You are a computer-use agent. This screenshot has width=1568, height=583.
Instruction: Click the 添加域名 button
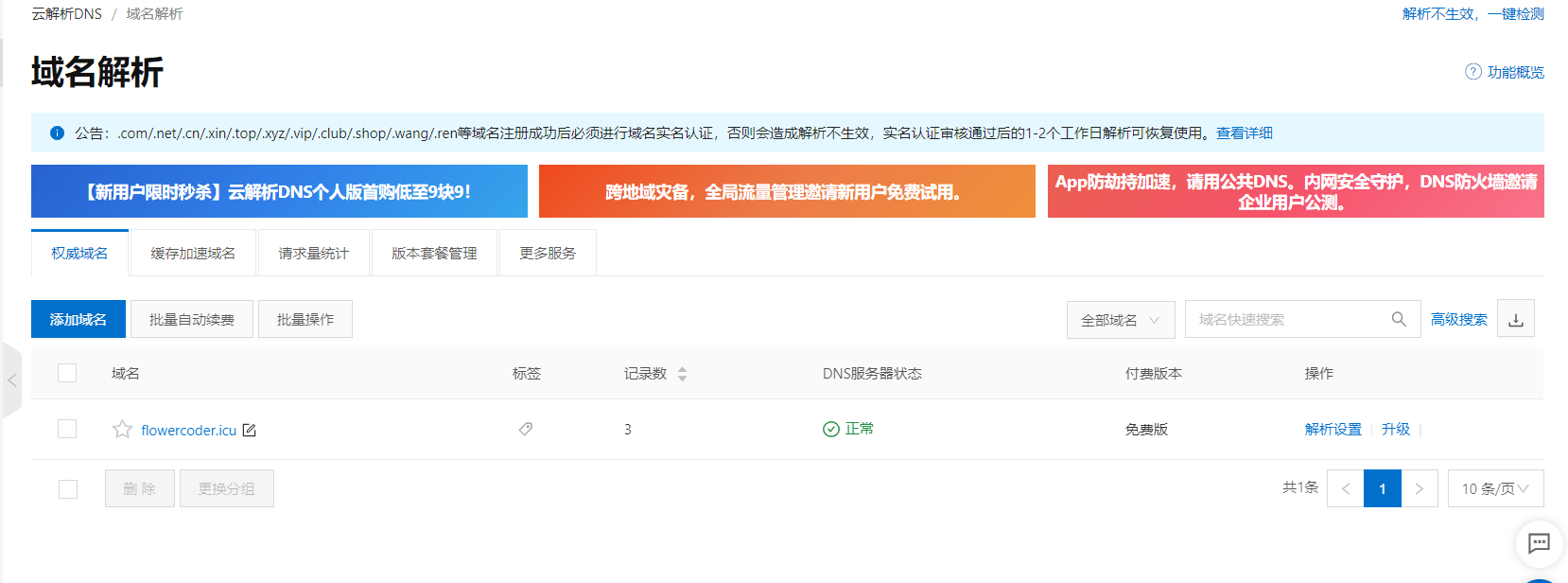click(x=78, y=319)
